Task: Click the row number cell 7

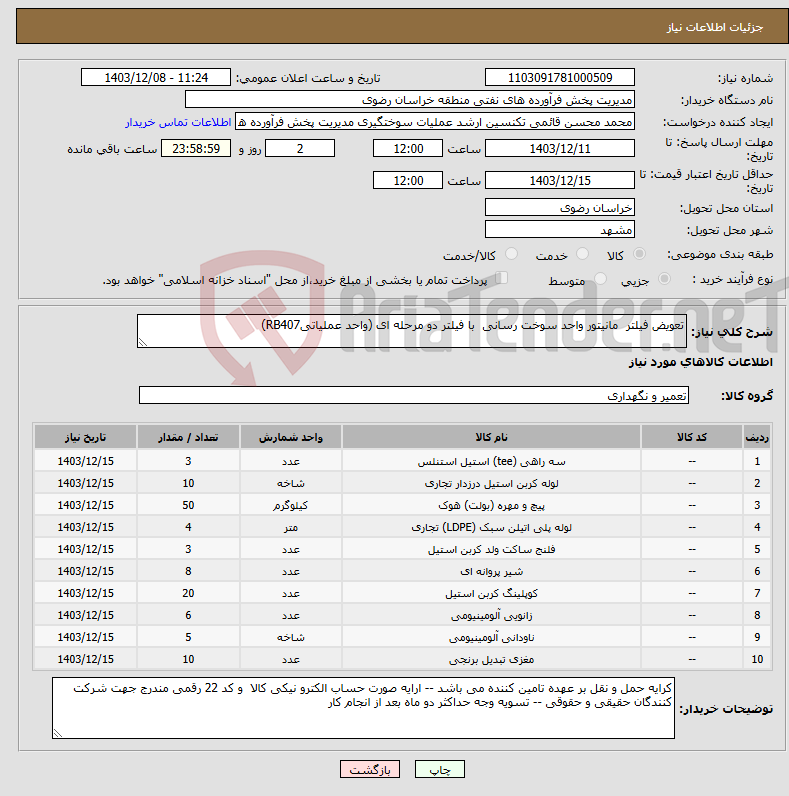Action: [x=757, y=593]
